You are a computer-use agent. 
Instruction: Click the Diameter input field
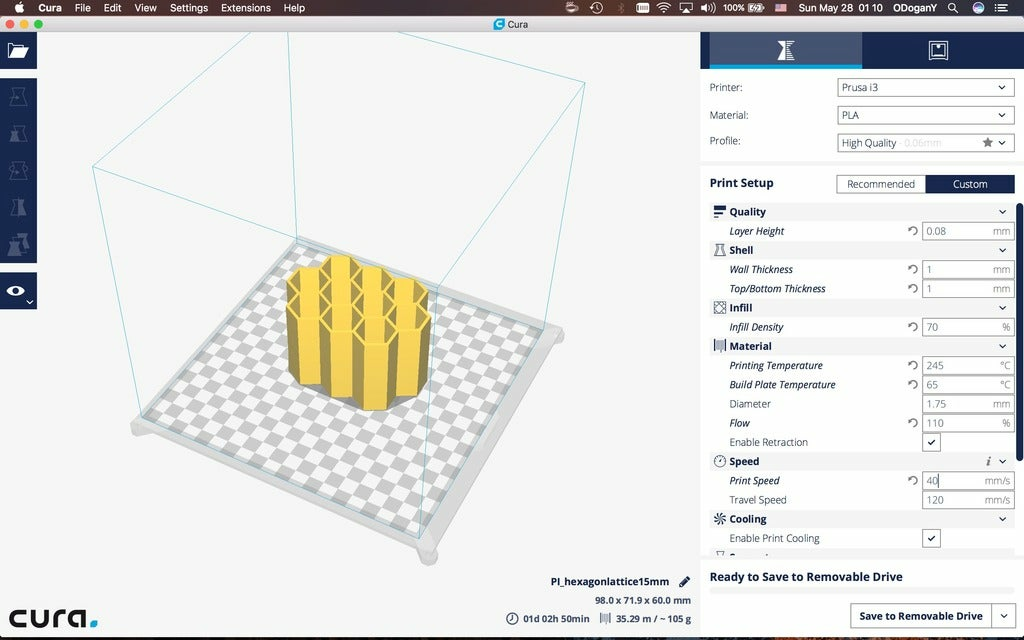tap(968, 404)
